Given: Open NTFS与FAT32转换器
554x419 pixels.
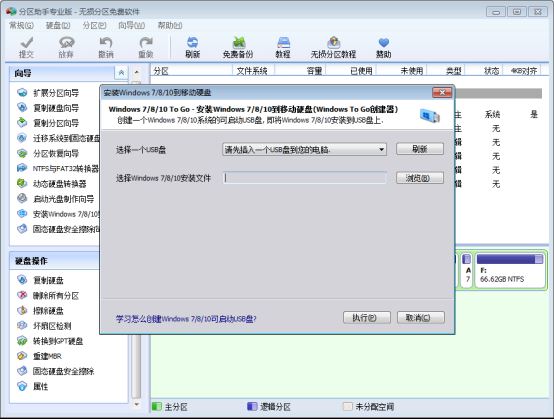Looking at the screenshot, I should (x=66, y=169).
